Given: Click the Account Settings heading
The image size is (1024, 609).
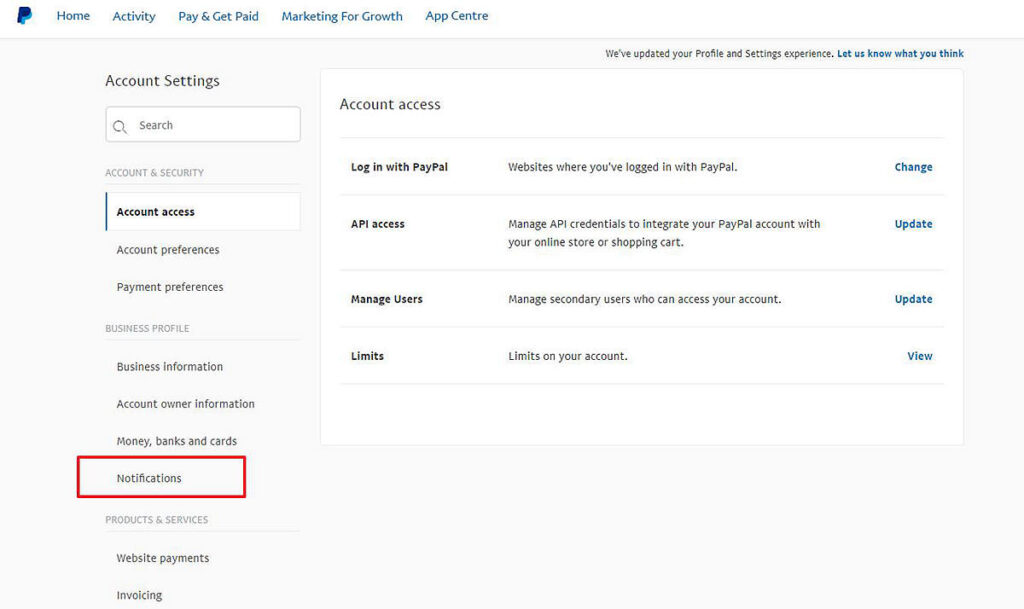Looking at the screenshot, I should [162, 81].
